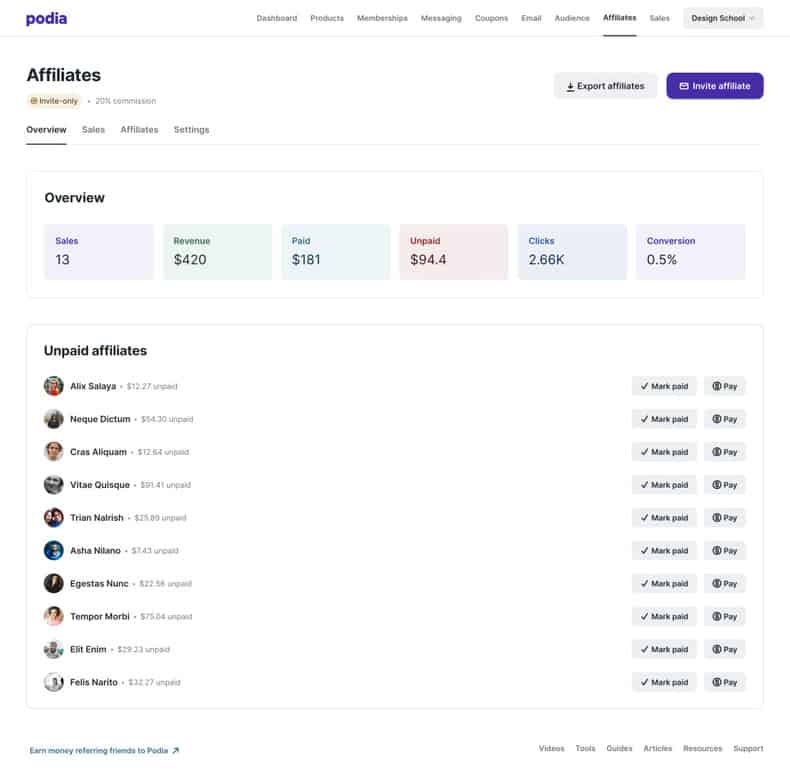This screenshot has height=784, width=790.
Task: Open Messaging in top navigation
Action: 441,18
